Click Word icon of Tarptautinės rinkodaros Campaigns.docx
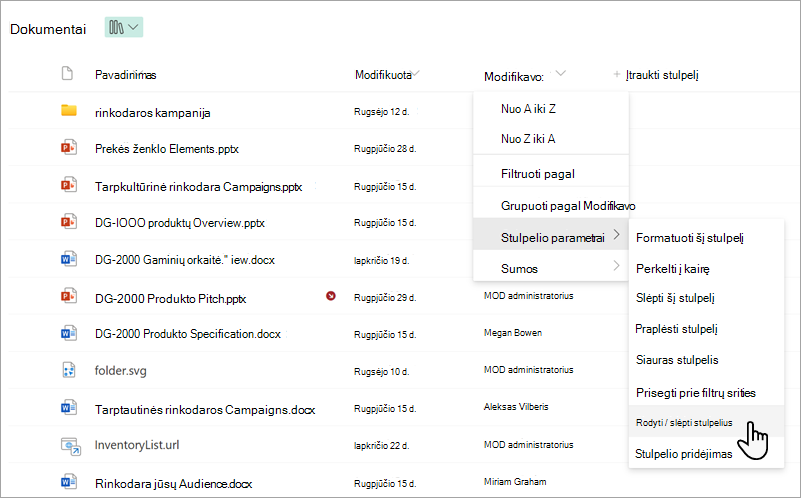Viewport: 801px width, 498px height. pyautogui.click(x=68, y=407)
